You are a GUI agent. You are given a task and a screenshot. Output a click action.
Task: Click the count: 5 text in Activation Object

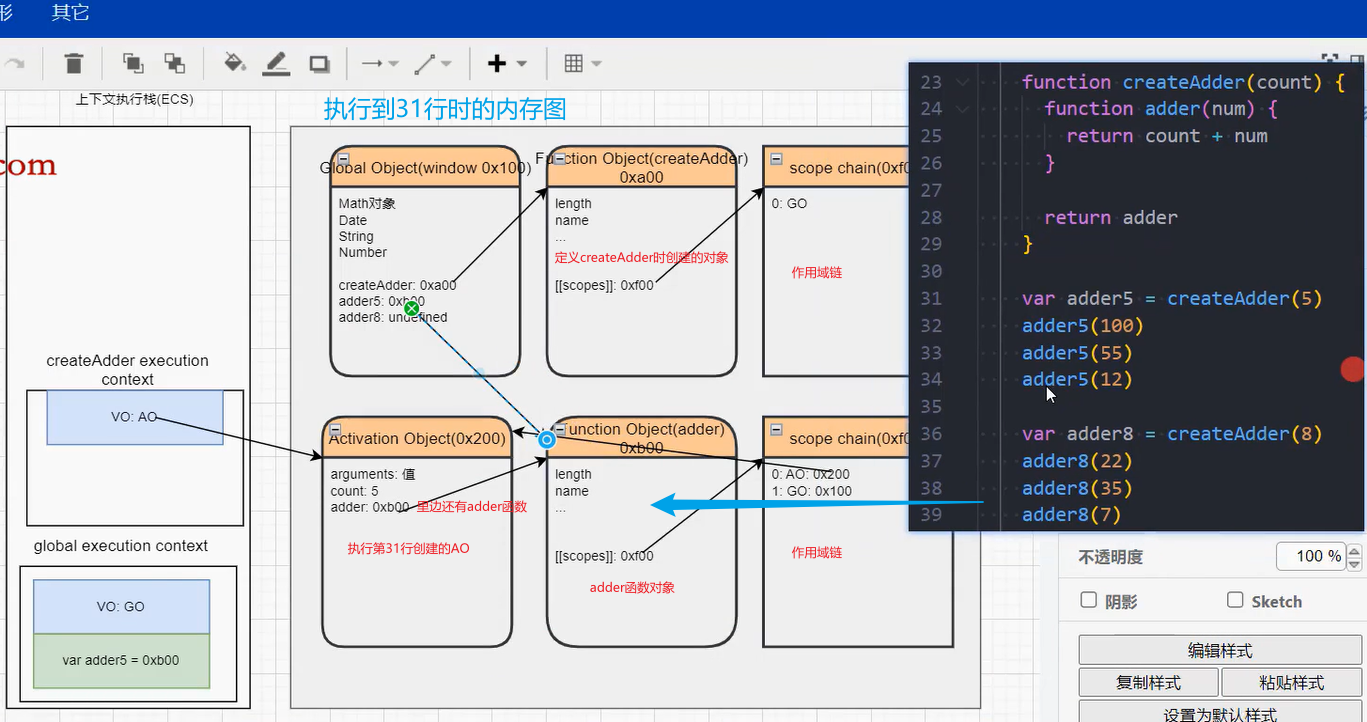coord(355,491)
